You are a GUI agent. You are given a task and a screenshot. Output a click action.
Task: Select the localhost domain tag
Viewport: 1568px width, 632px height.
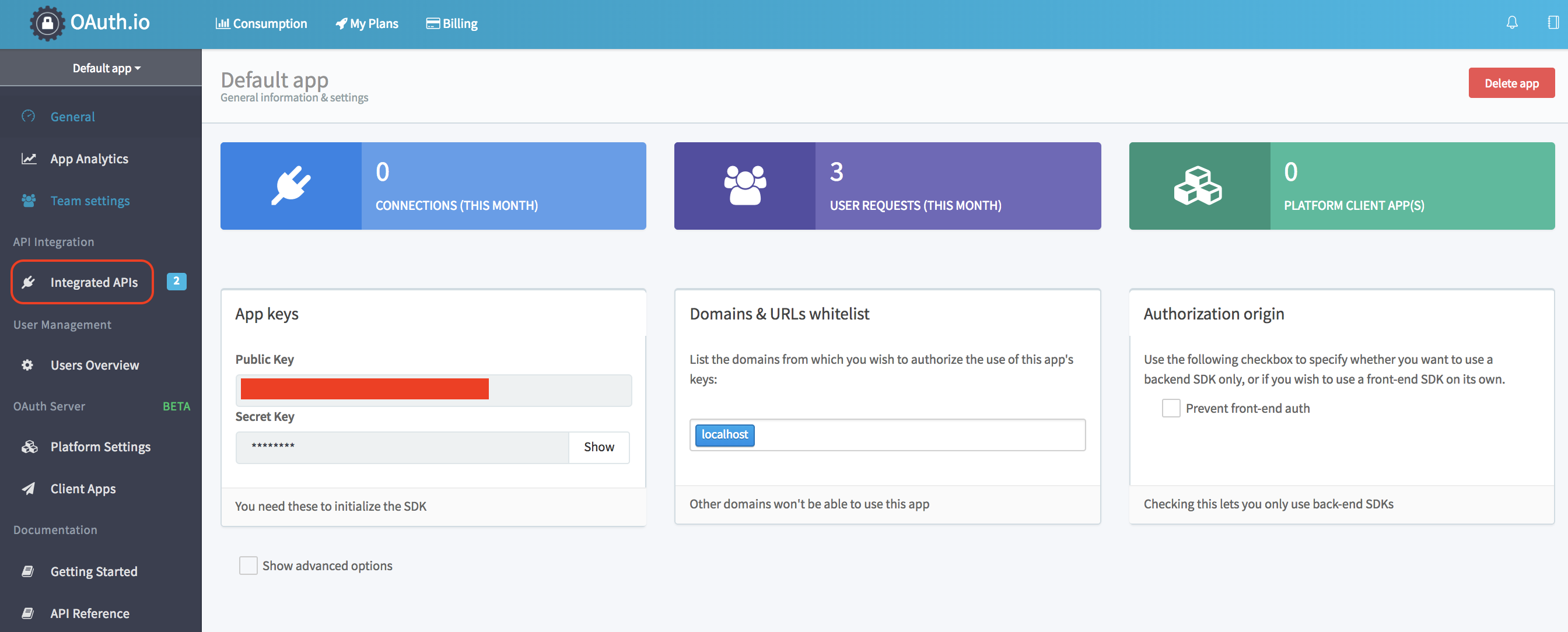[724, 435]
